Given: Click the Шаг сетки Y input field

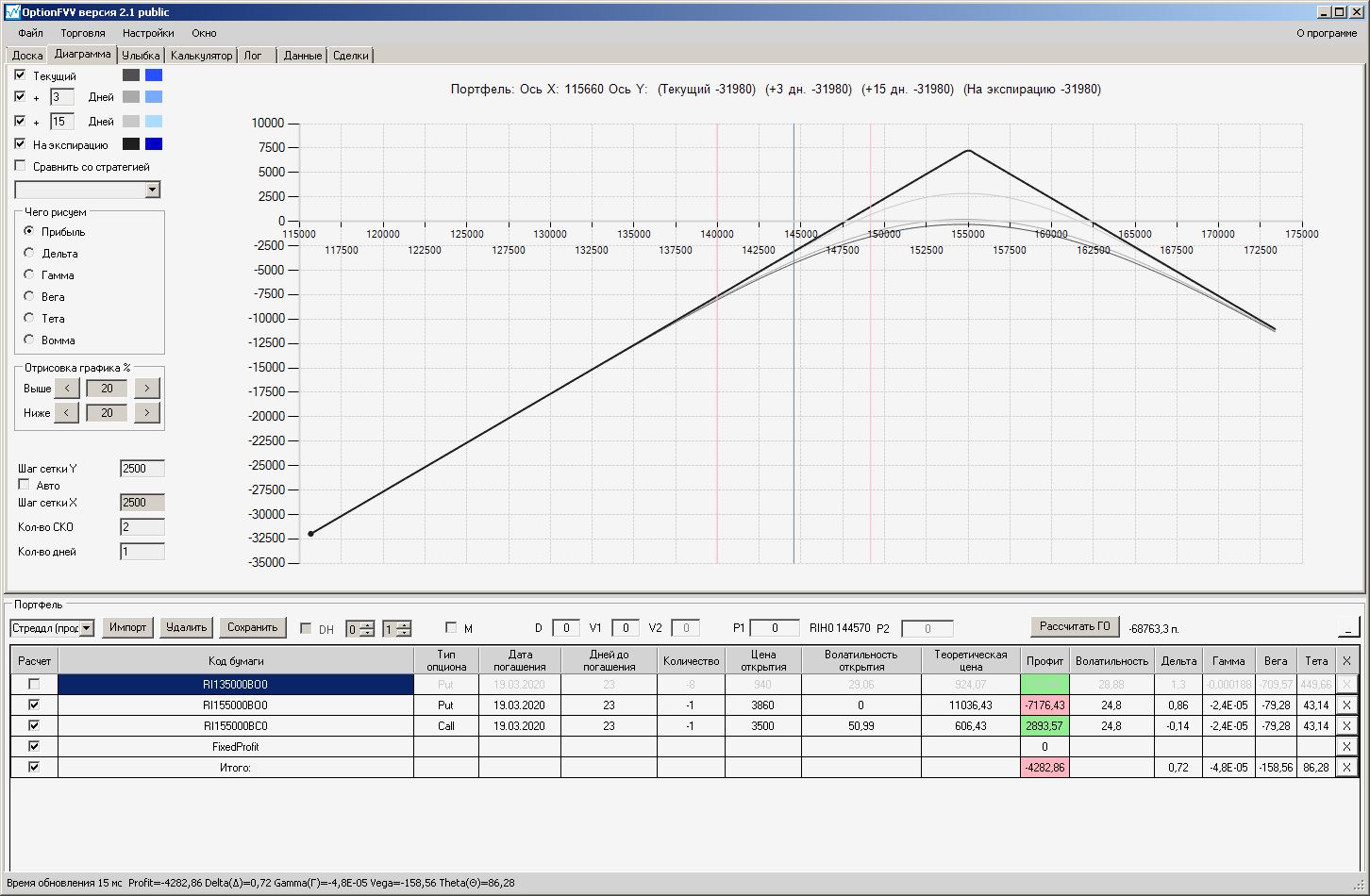Looking at the screenshot, I should (x=142, y=469).
